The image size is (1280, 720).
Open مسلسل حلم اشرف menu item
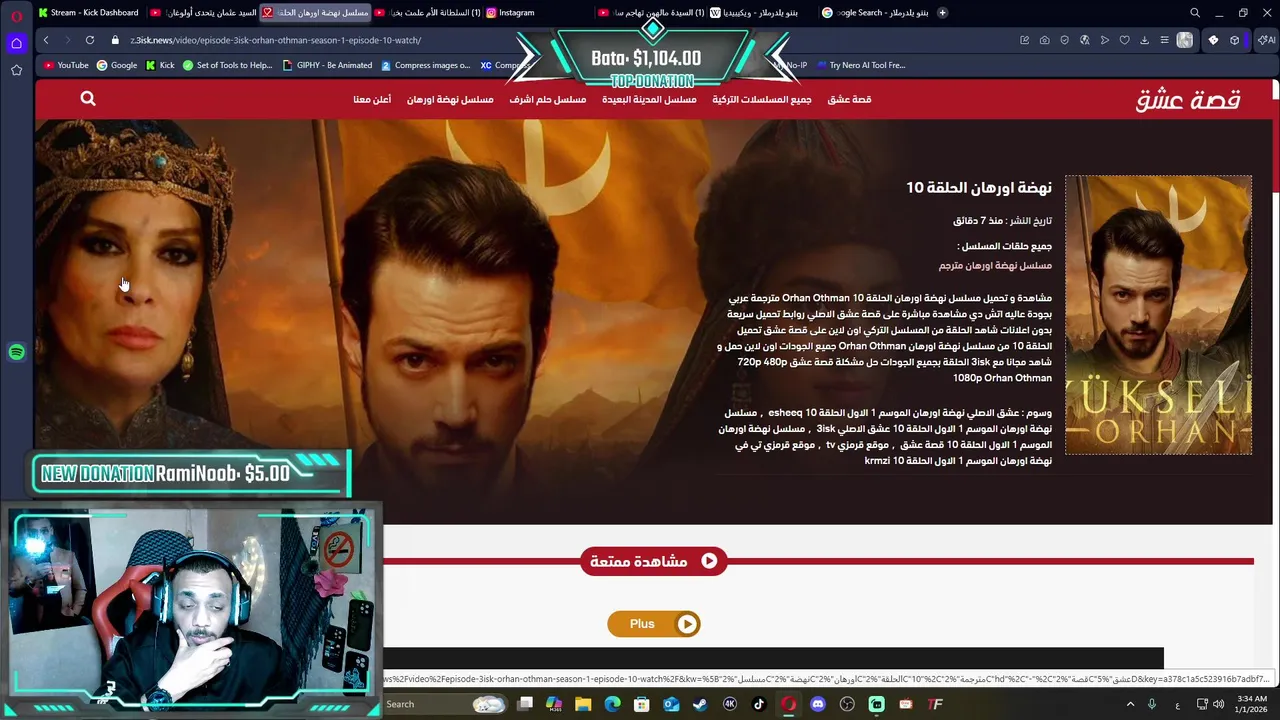tap(547, 99)
